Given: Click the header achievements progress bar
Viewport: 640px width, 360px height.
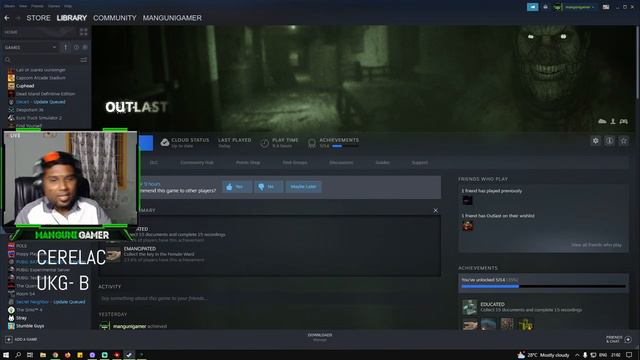Looking at the screenshot, I should pos(346,146).
